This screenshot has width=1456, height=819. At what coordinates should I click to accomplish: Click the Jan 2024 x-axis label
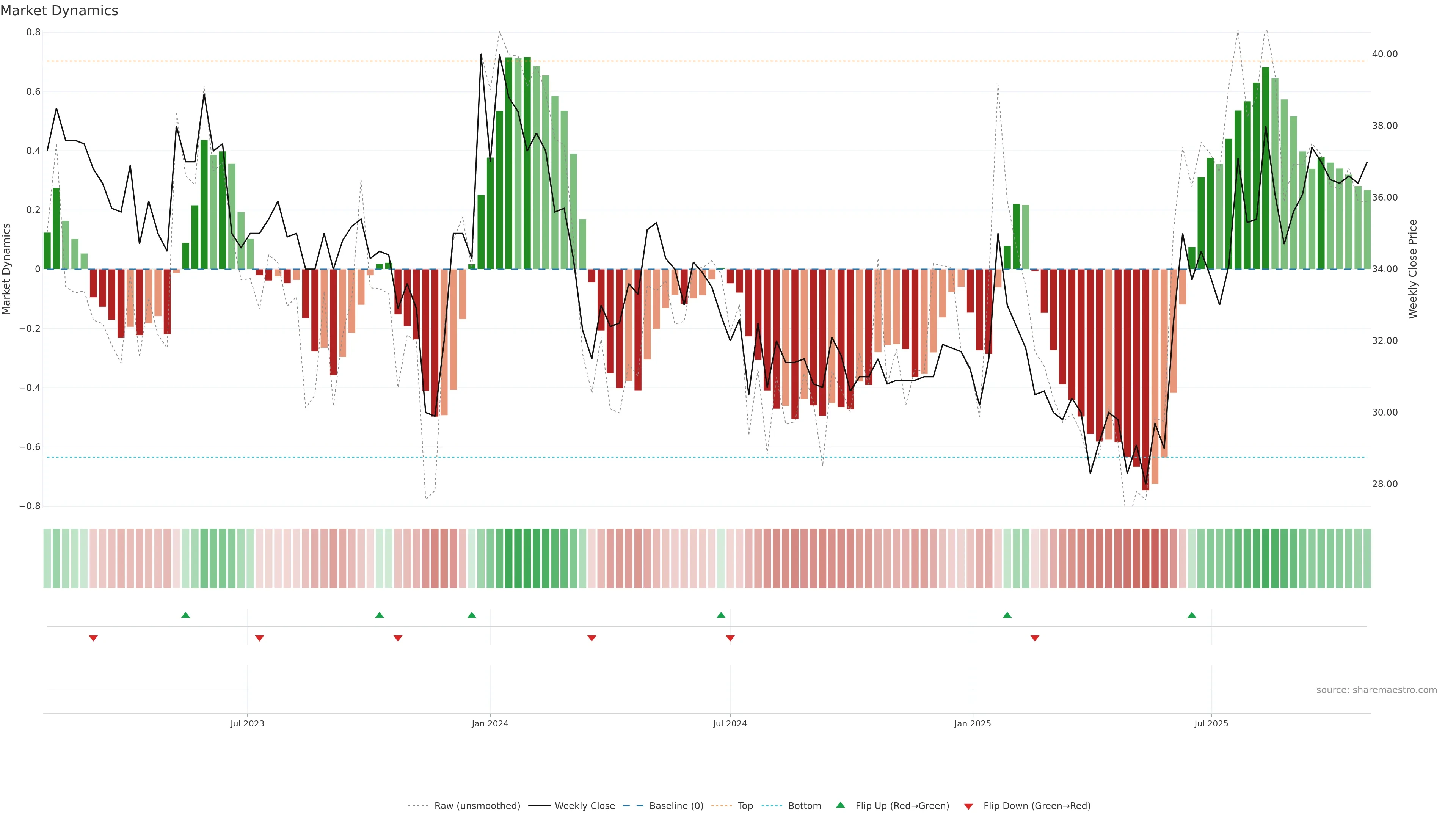[490, 723]
